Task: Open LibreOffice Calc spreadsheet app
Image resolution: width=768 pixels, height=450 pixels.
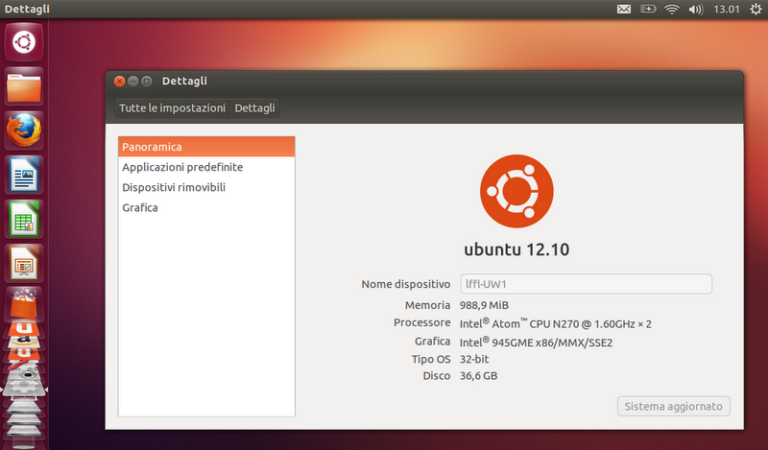Action: tap(24, 219)
